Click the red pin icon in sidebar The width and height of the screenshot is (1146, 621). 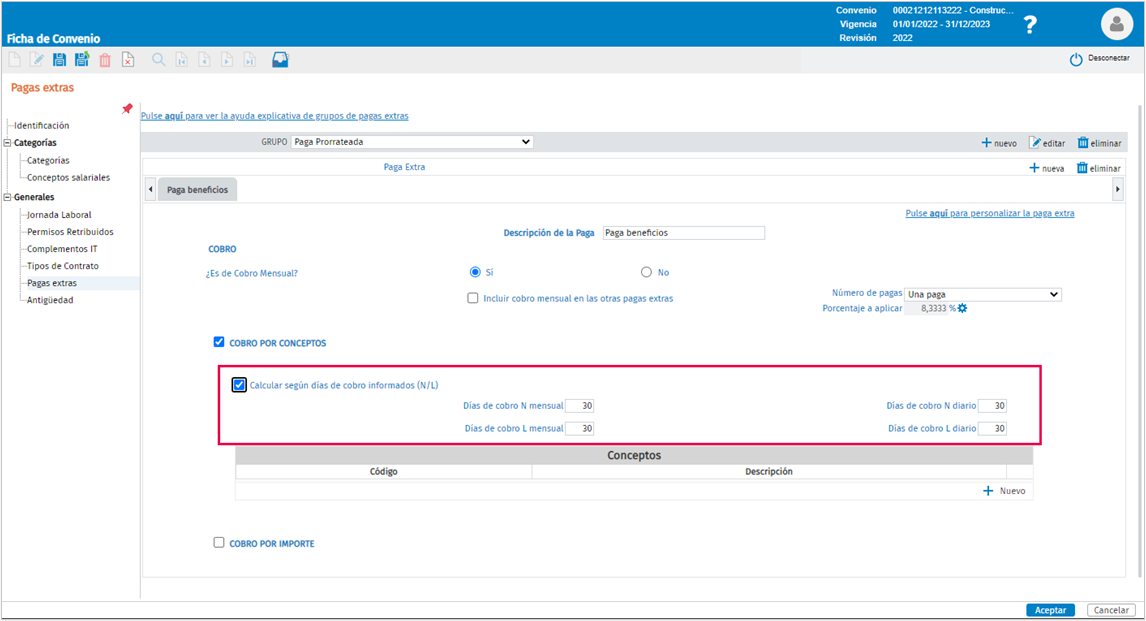coord(127,109)
